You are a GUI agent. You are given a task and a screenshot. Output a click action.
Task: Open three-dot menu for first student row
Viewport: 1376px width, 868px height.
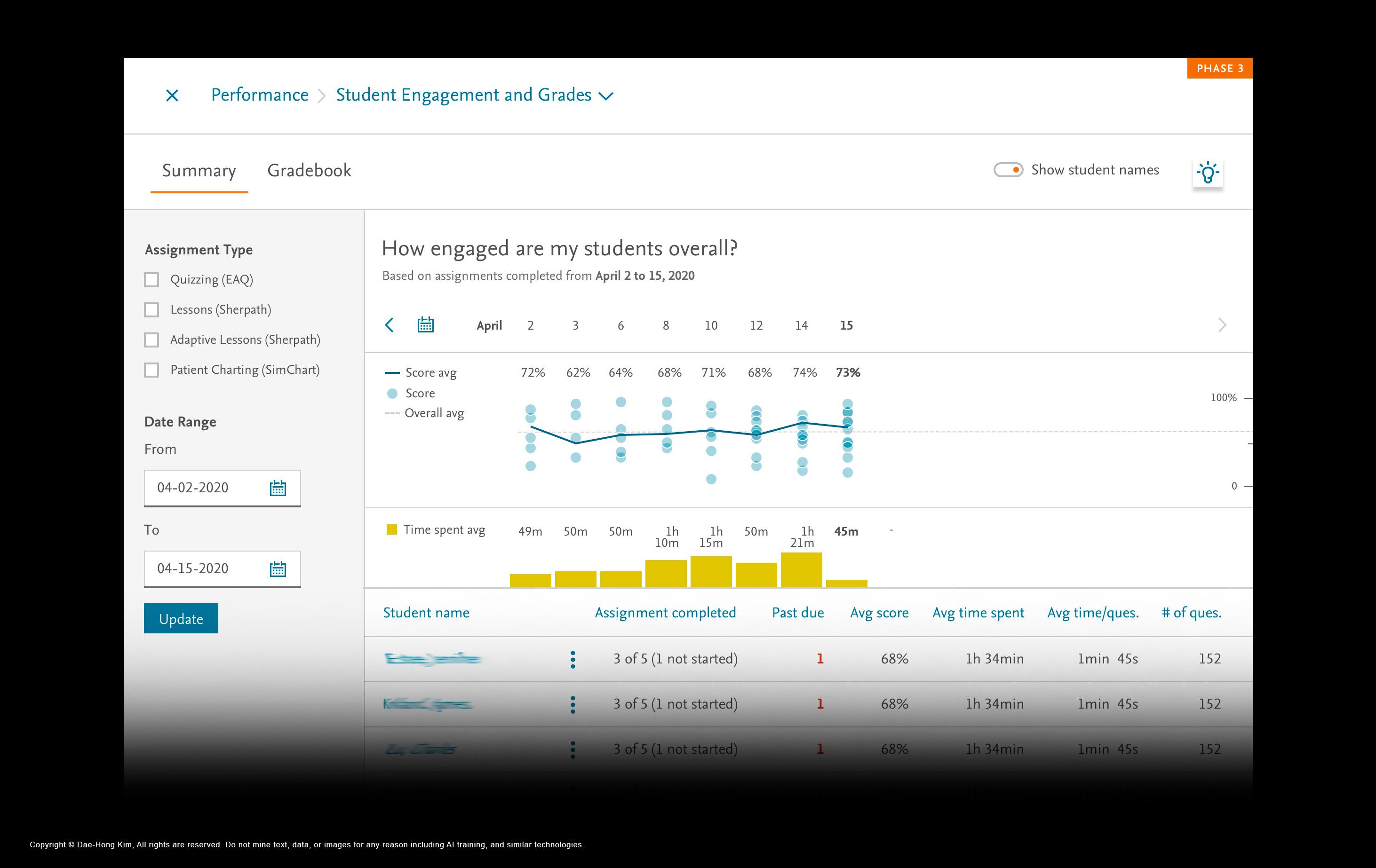pos(573,659)
